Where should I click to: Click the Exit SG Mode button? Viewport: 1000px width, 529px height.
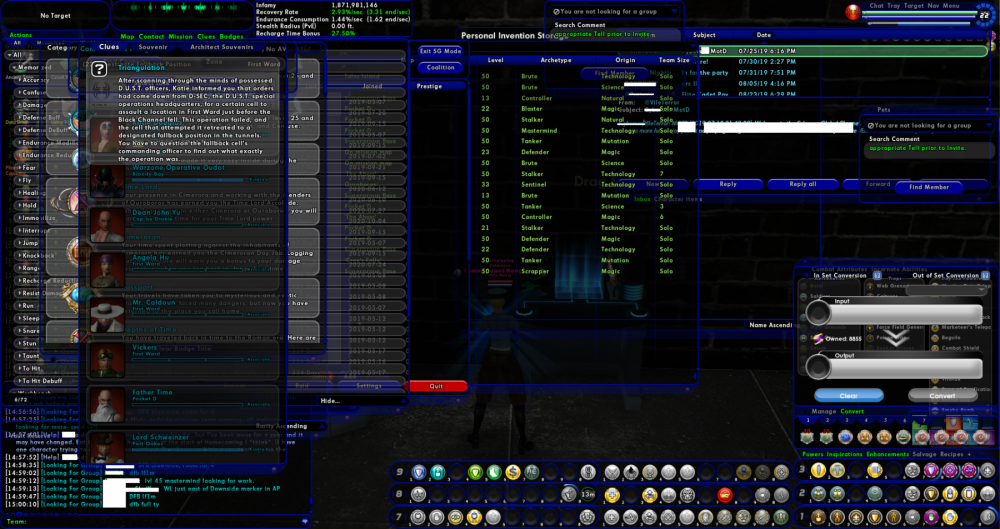pos(440,51)
